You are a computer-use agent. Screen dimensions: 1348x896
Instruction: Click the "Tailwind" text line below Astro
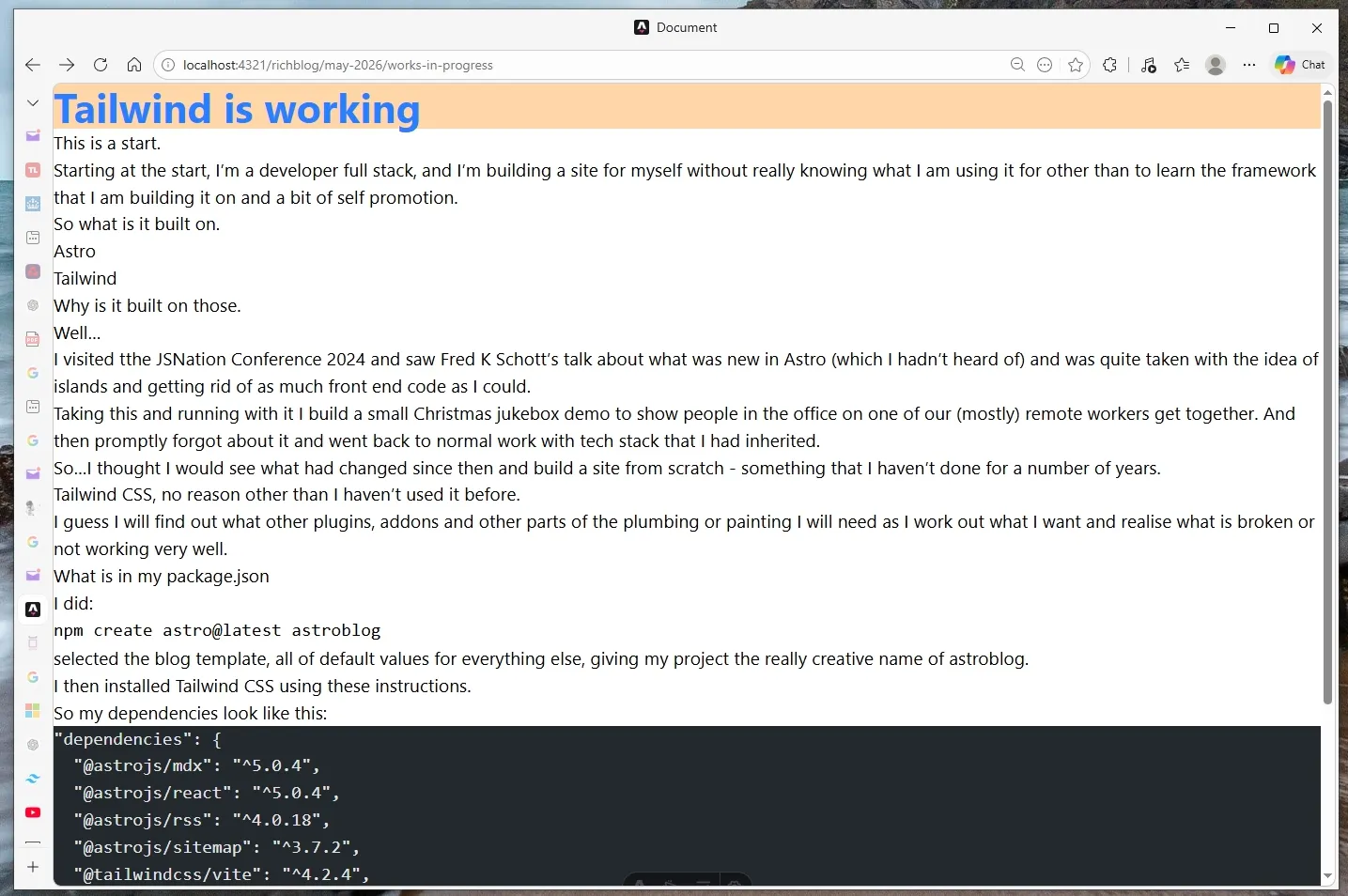[x=85, y=278]
